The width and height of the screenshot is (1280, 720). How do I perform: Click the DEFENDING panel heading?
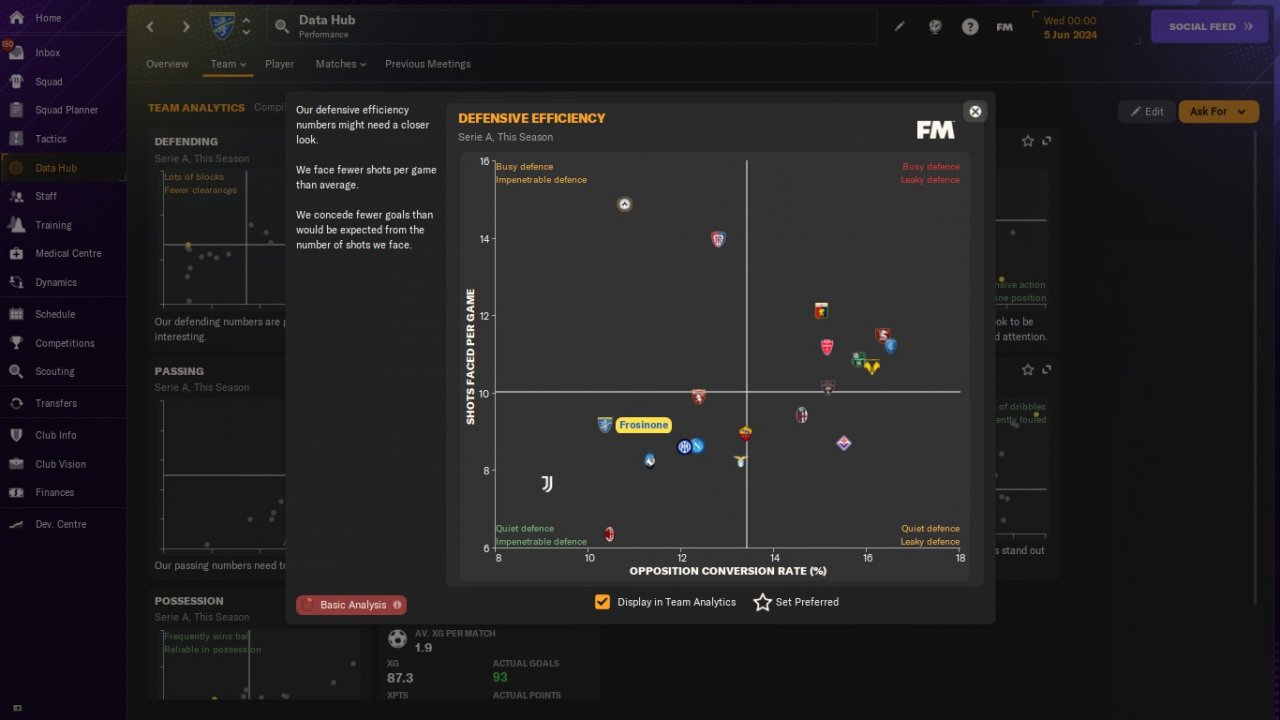point(186,142)
